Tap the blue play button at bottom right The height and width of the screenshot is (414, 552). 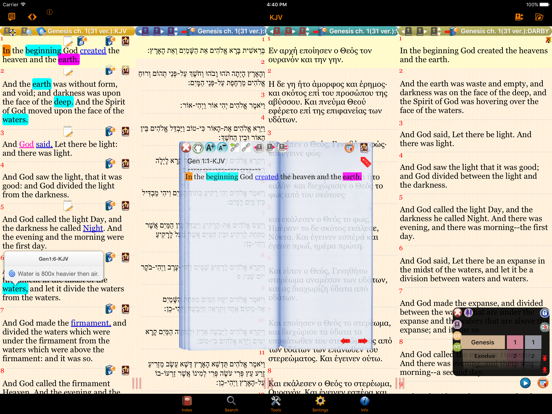click(x=525, y=383)
